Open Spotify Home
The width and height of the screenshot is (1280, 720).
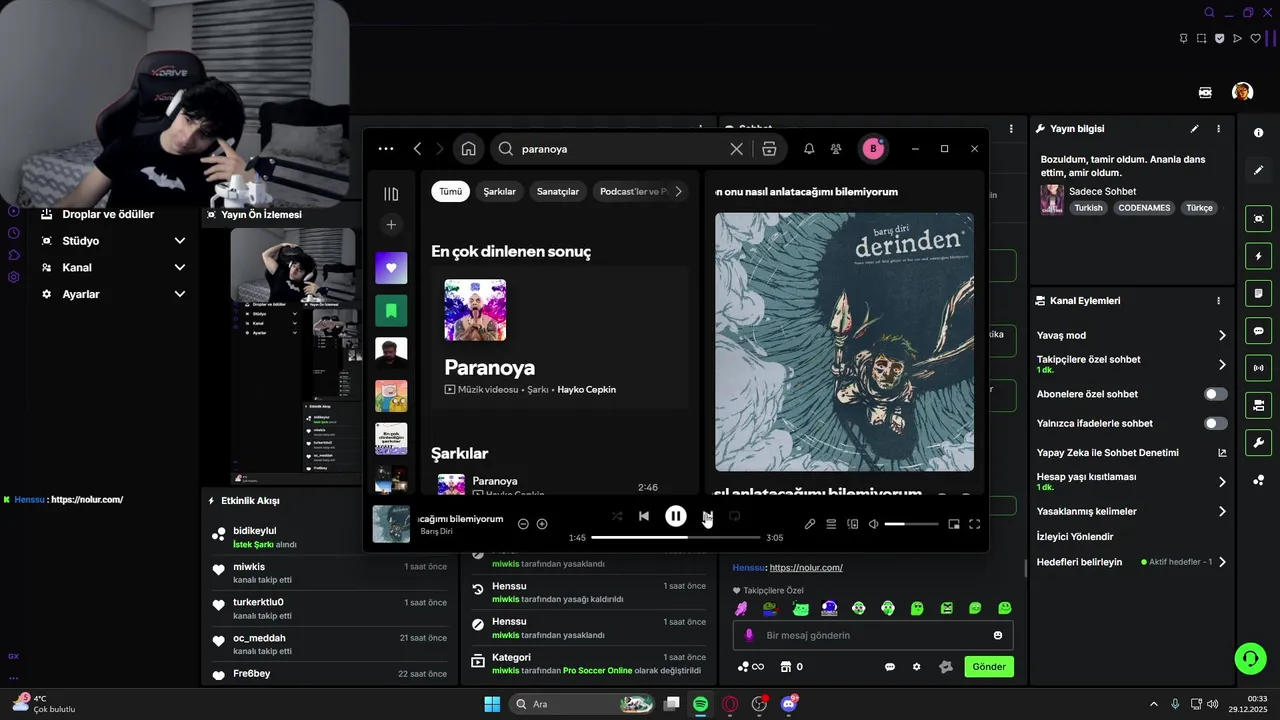pyautogui.click(x=468, y=149)
